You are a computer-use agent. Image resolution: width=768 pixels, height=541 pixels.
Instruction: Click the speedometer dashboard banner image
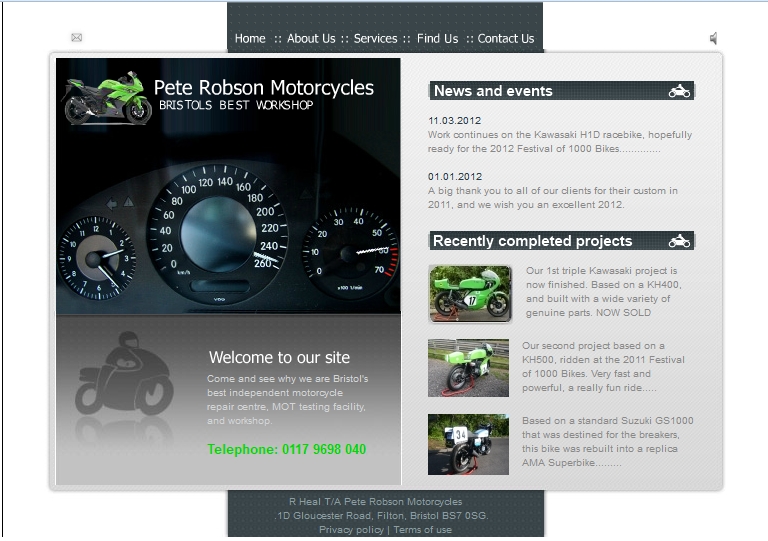tap(228, 186)
